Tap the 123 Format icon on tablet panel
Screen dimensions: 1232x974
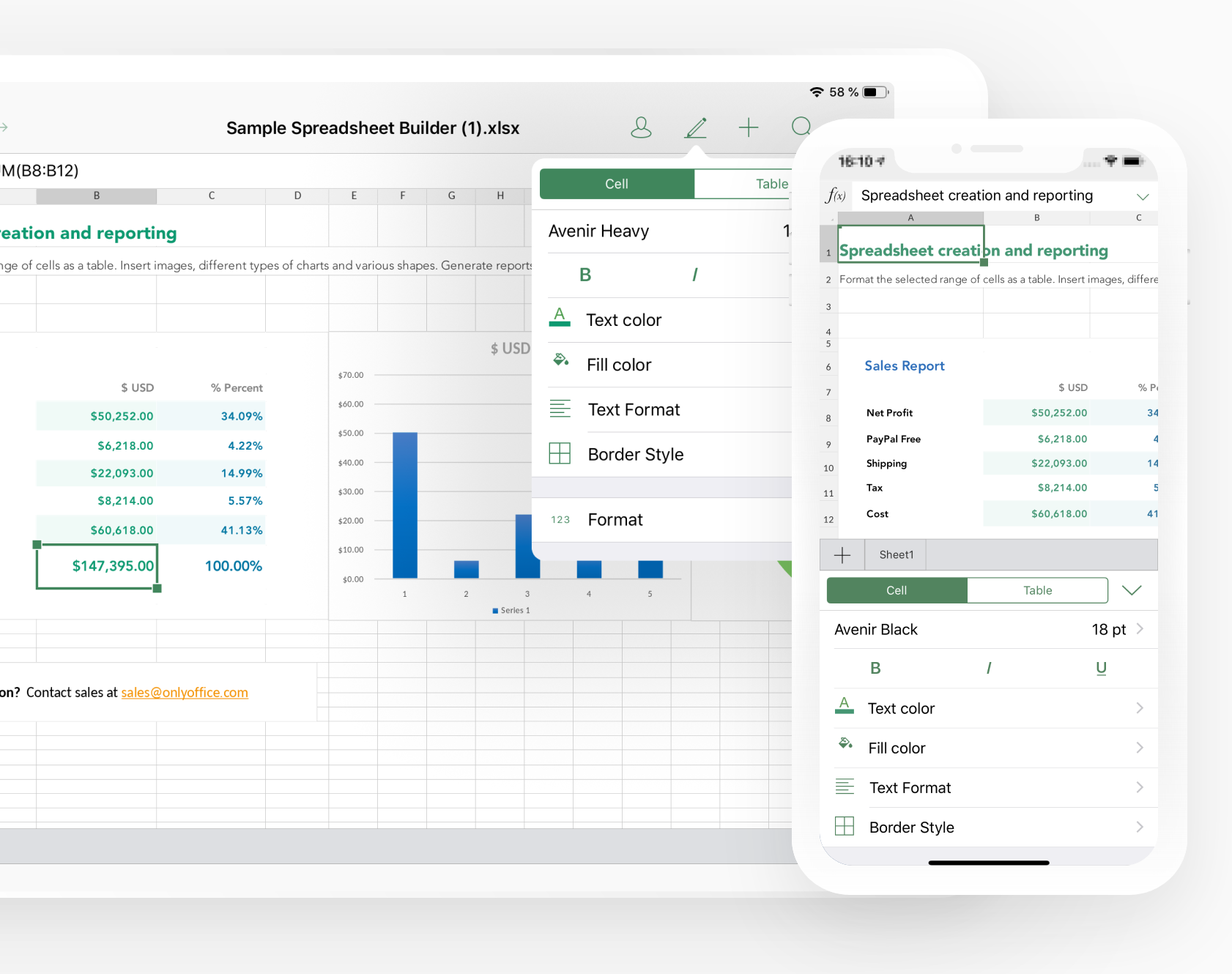[560, 519]
